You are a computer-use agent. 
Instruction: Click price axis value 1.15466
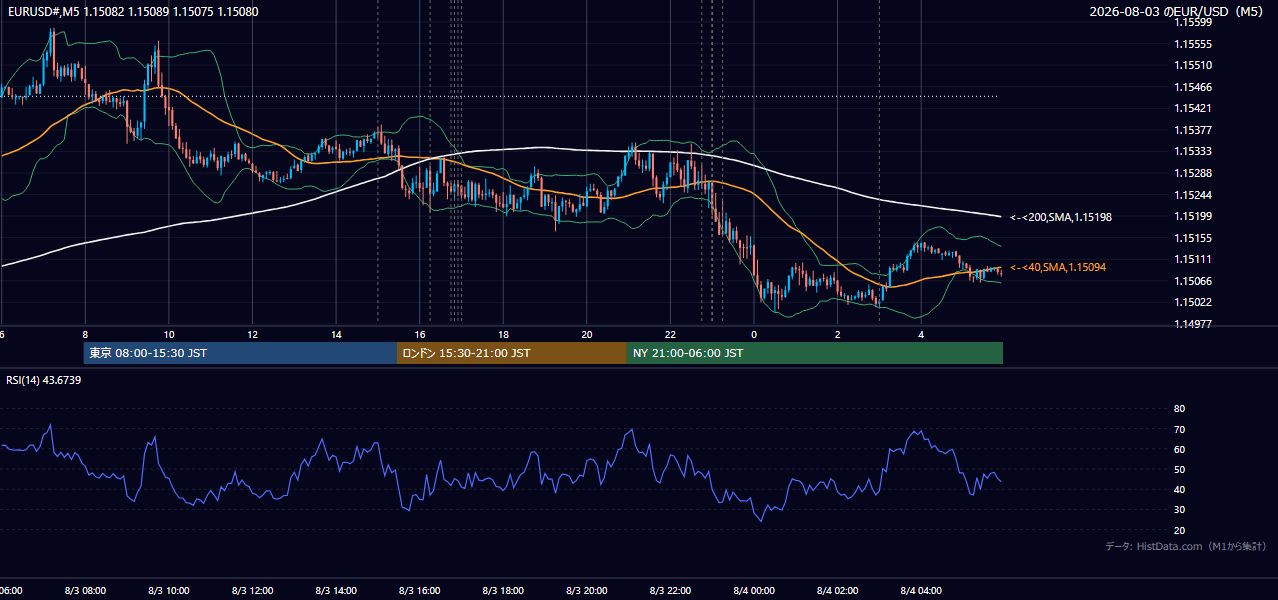point(1192,87)
